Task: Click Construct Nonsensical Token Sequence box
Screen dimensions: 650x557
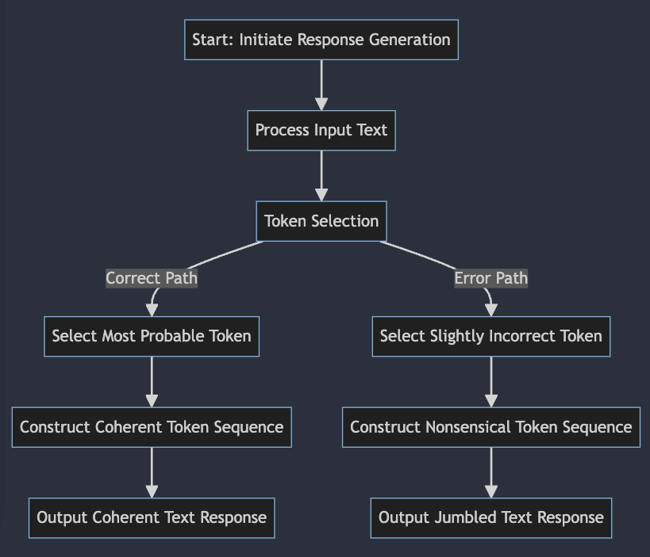Action: (x=491, y=427)
